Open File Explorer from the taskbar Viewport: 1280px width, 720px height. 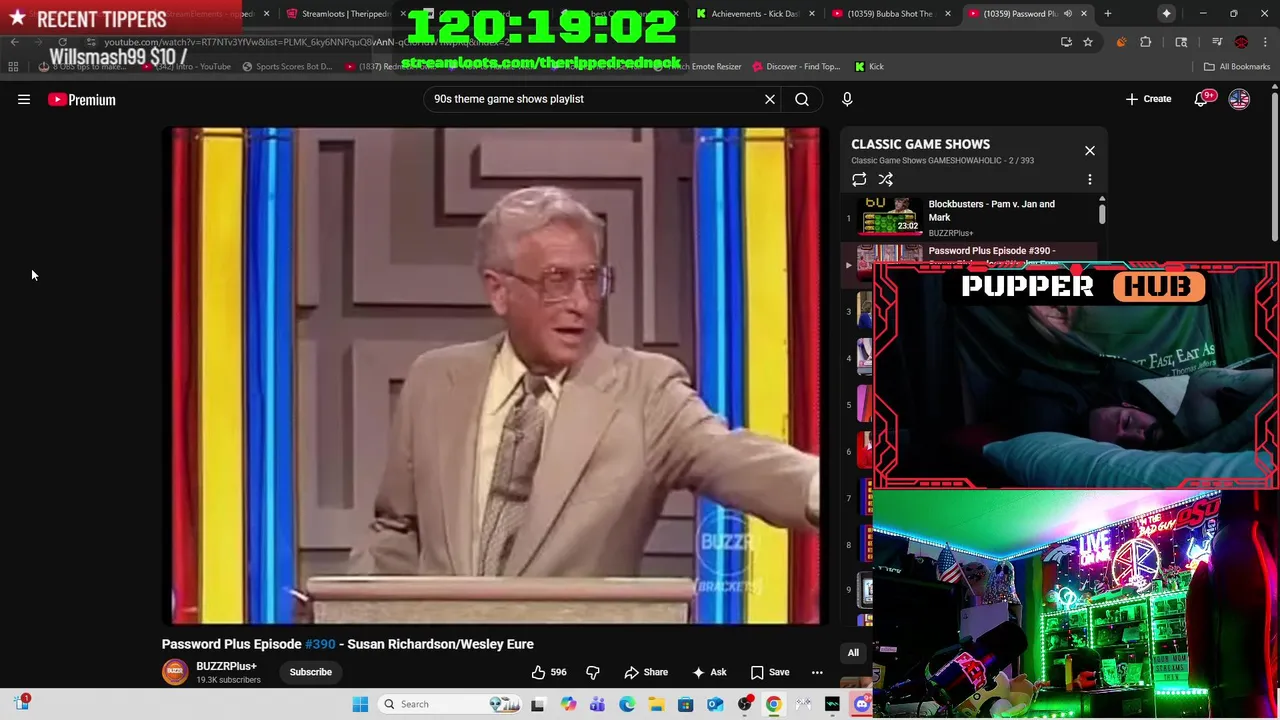[x=656, y=704]
